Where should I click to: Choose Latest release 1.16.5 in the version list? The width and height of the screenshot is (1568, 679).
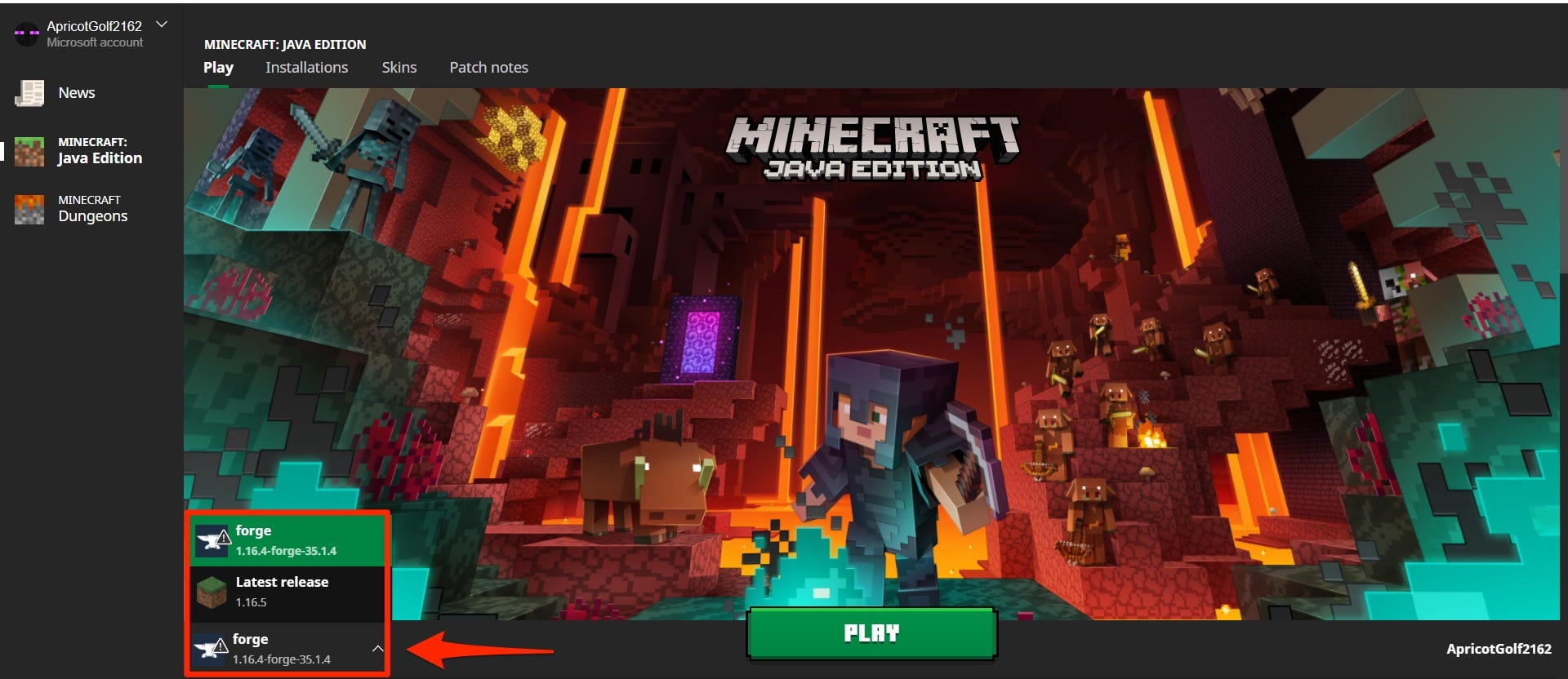[x=287, y=592]
